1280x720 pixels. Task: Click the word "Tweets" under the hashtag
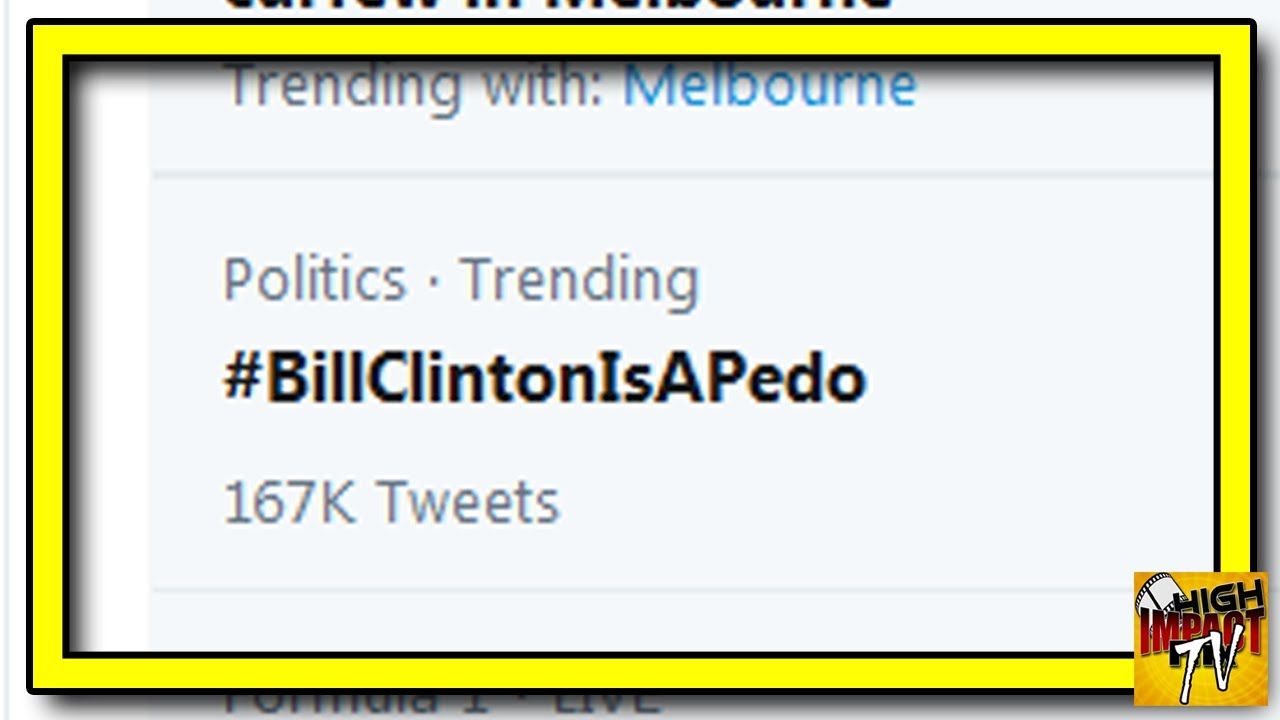point(469,501)
